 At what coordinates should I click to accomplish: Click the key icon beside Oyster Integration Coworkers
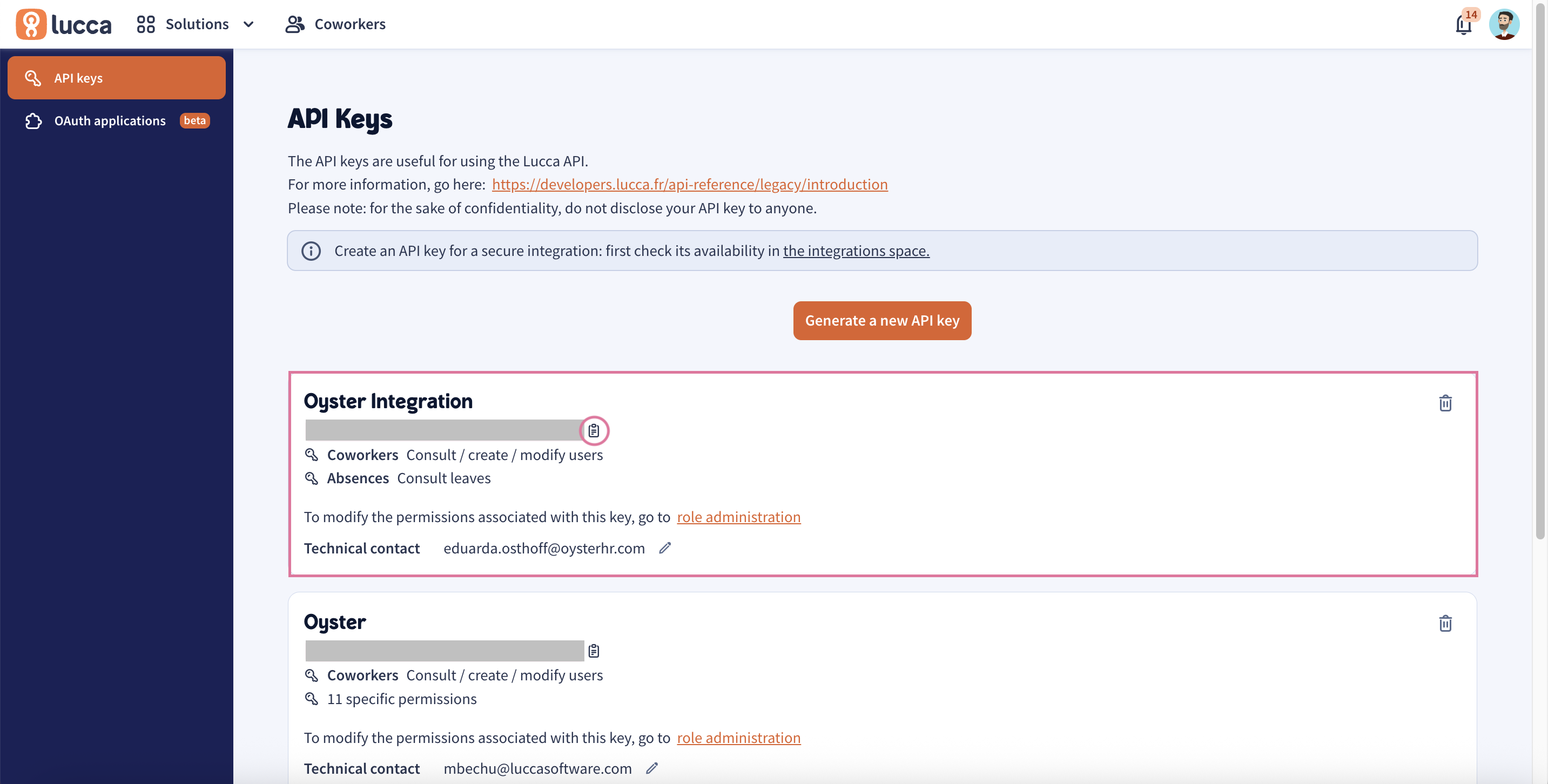click(311, 455)
